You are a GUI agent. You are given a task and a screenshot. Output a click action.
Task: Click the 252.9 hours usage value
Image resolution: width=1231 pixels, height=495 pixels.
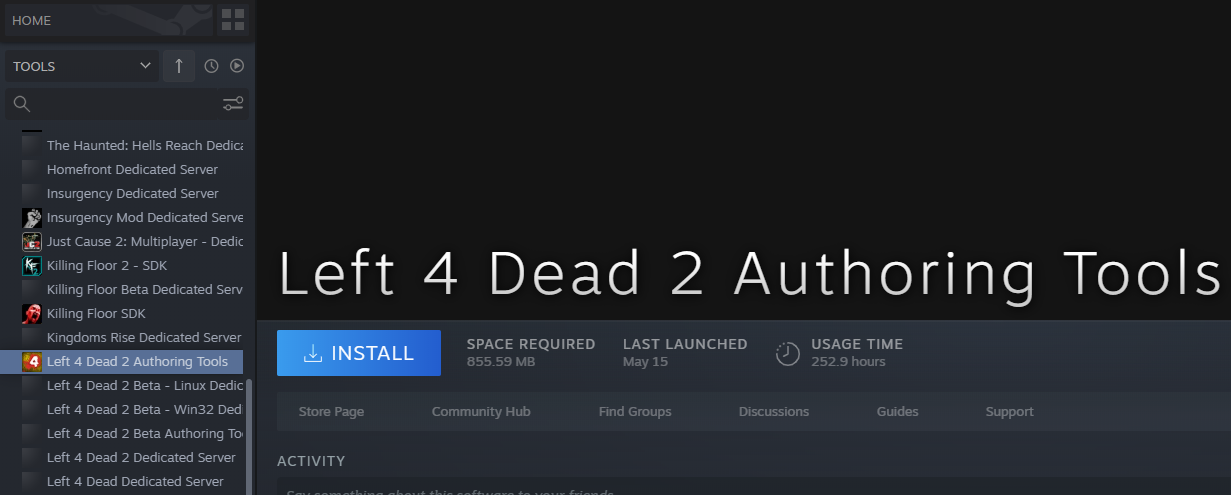tap(848, 362)
